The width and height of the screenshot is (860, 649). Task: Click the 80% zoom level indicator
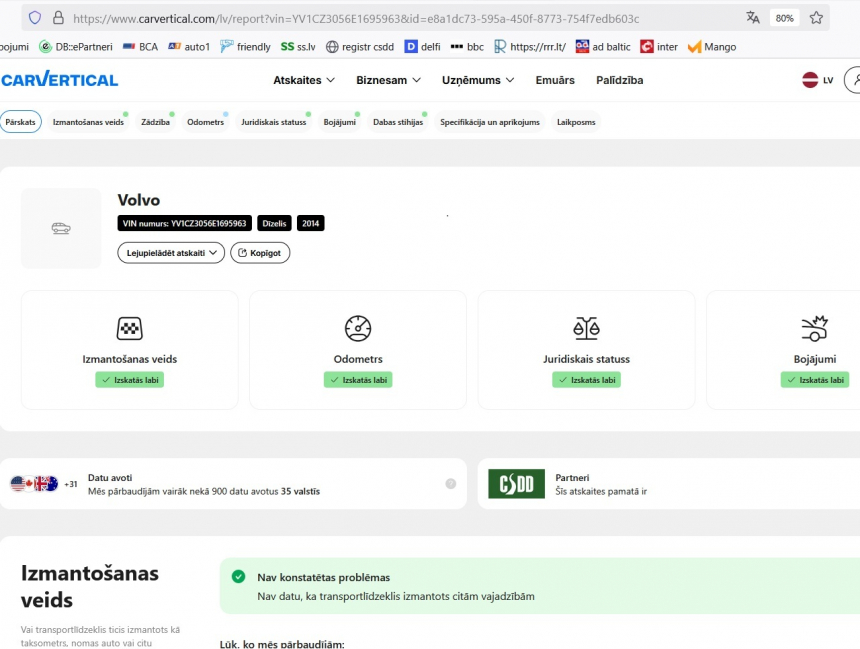pos(784,18)
